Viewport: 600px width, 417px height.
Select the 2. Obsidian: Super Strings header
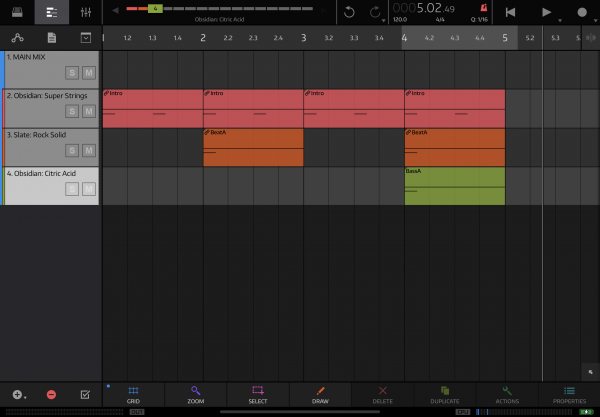[x=51, y=108]
